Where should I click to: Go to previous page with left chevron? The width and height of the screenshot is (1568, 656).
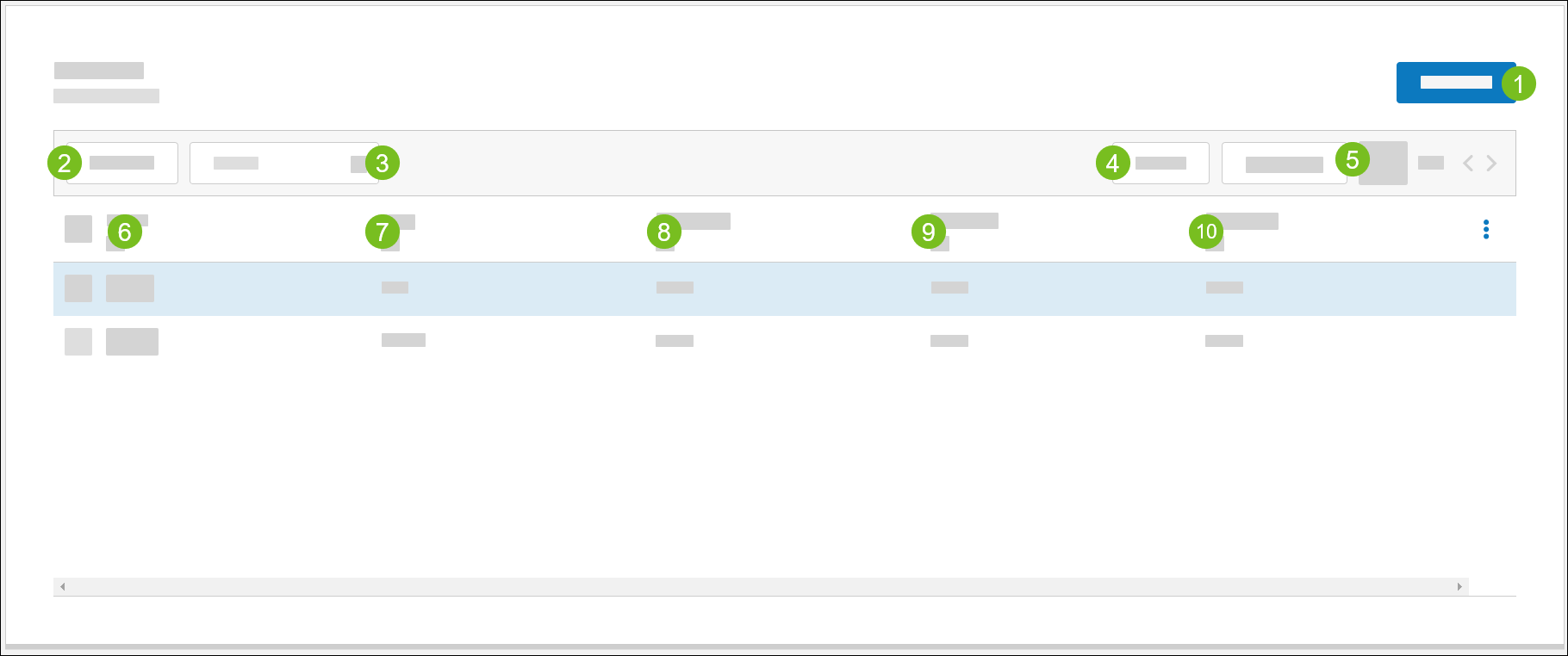click(x=1468, y=163)
